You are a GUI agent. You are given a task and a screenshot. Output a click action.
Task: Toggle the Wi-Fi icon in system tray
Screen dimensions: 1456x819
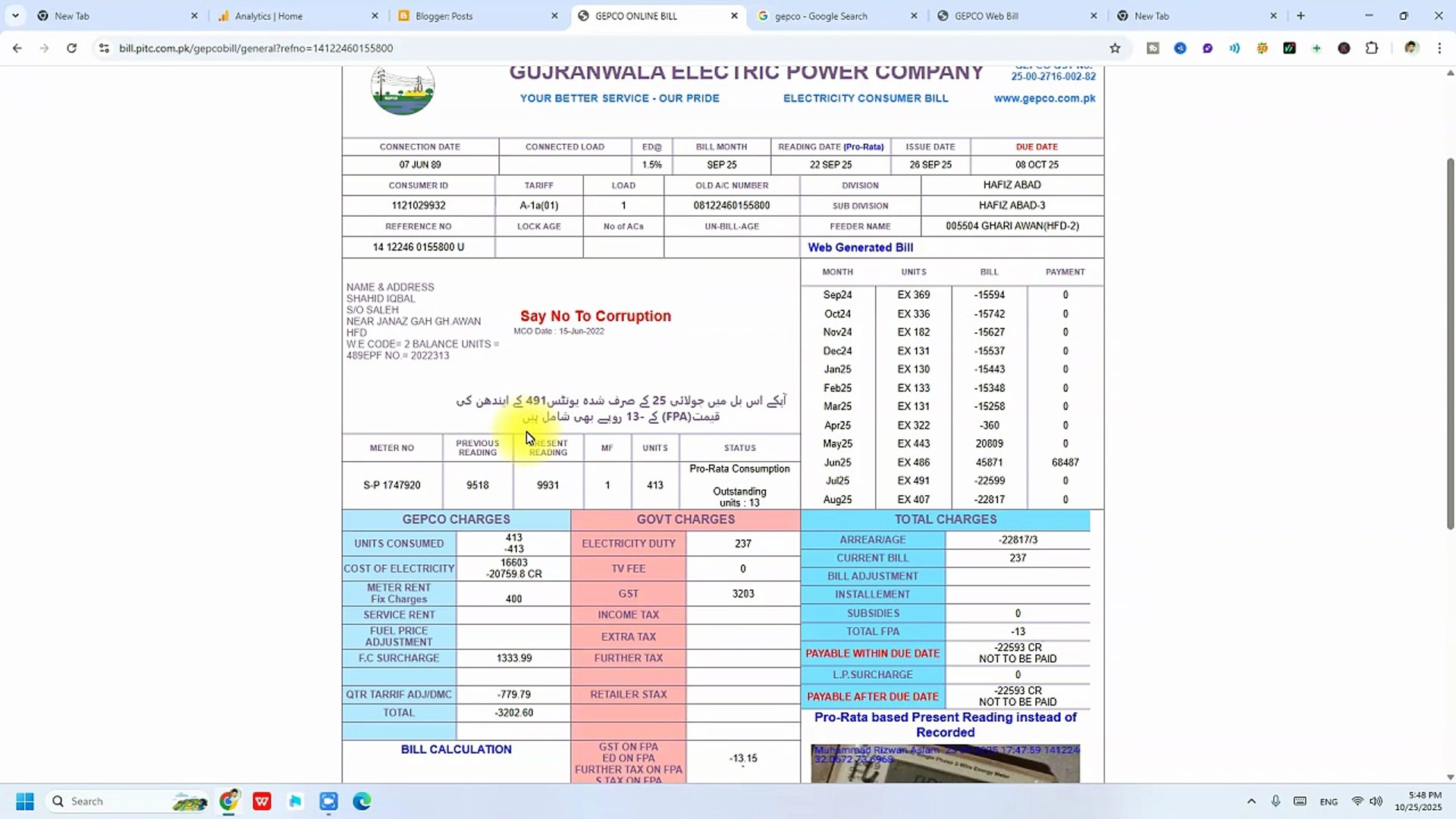[x=1357, y=801]
